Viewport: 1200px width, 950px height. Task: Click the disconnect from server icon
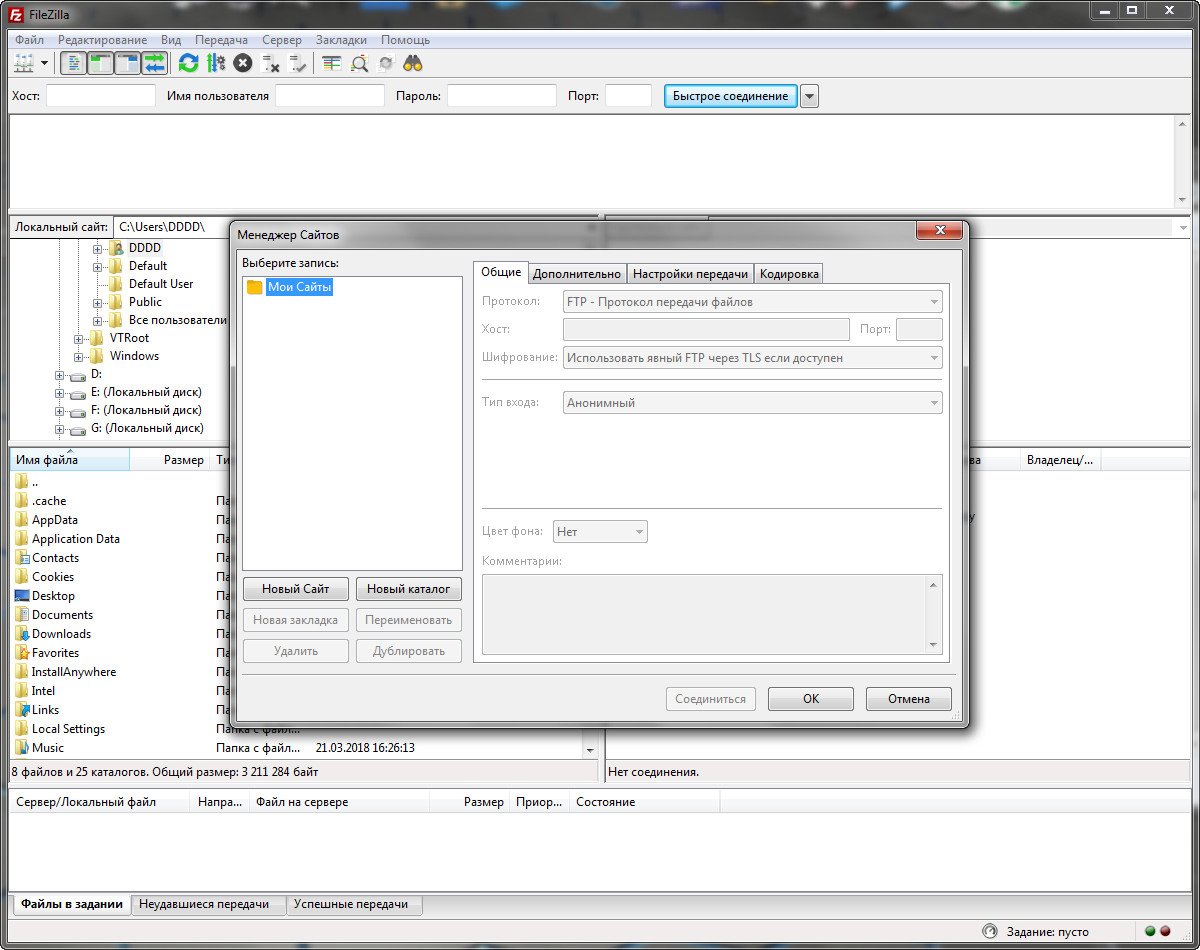[270, 63]
